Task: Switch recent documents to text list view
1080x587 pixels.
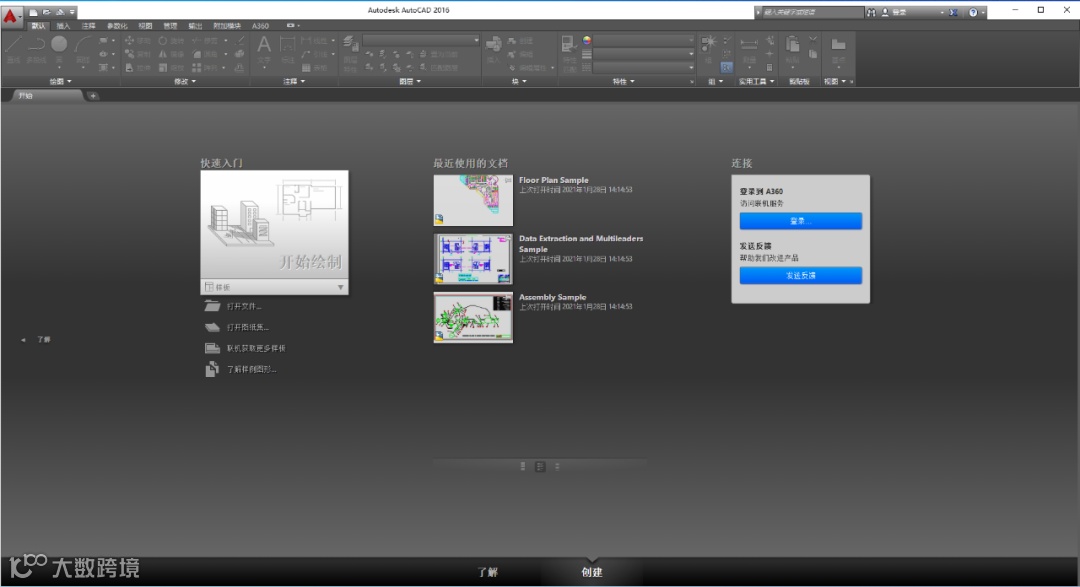Action: point(557,466)
